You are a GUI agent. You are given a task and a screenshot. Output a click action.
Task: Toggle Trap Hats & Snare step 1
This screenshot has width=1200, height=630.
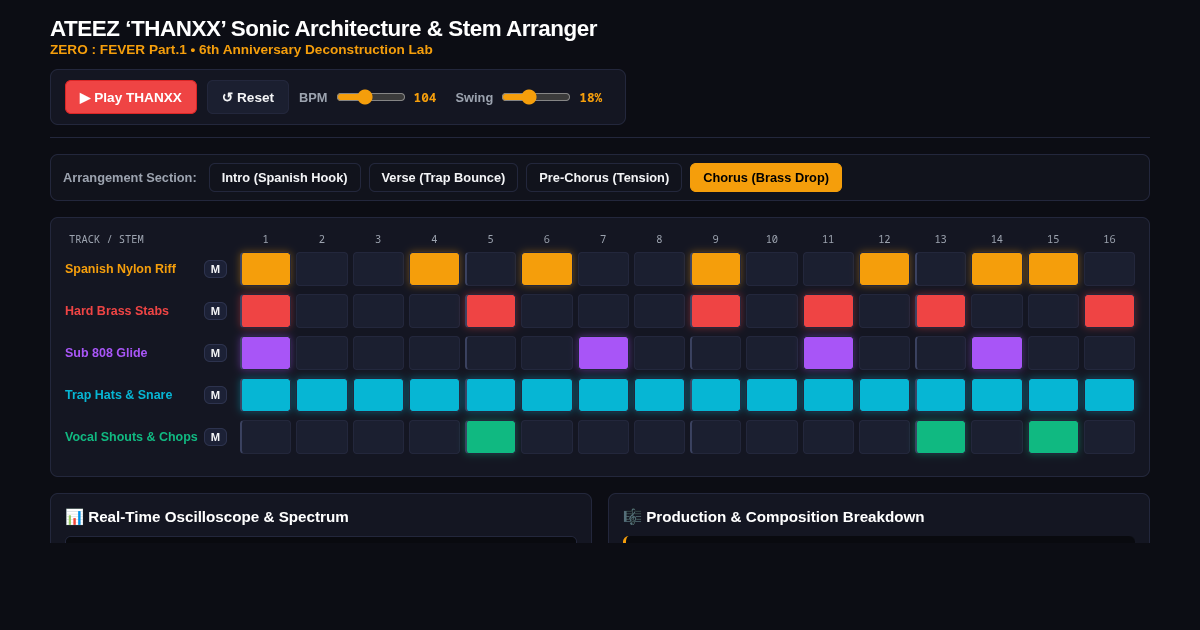(x=265, y=395)
